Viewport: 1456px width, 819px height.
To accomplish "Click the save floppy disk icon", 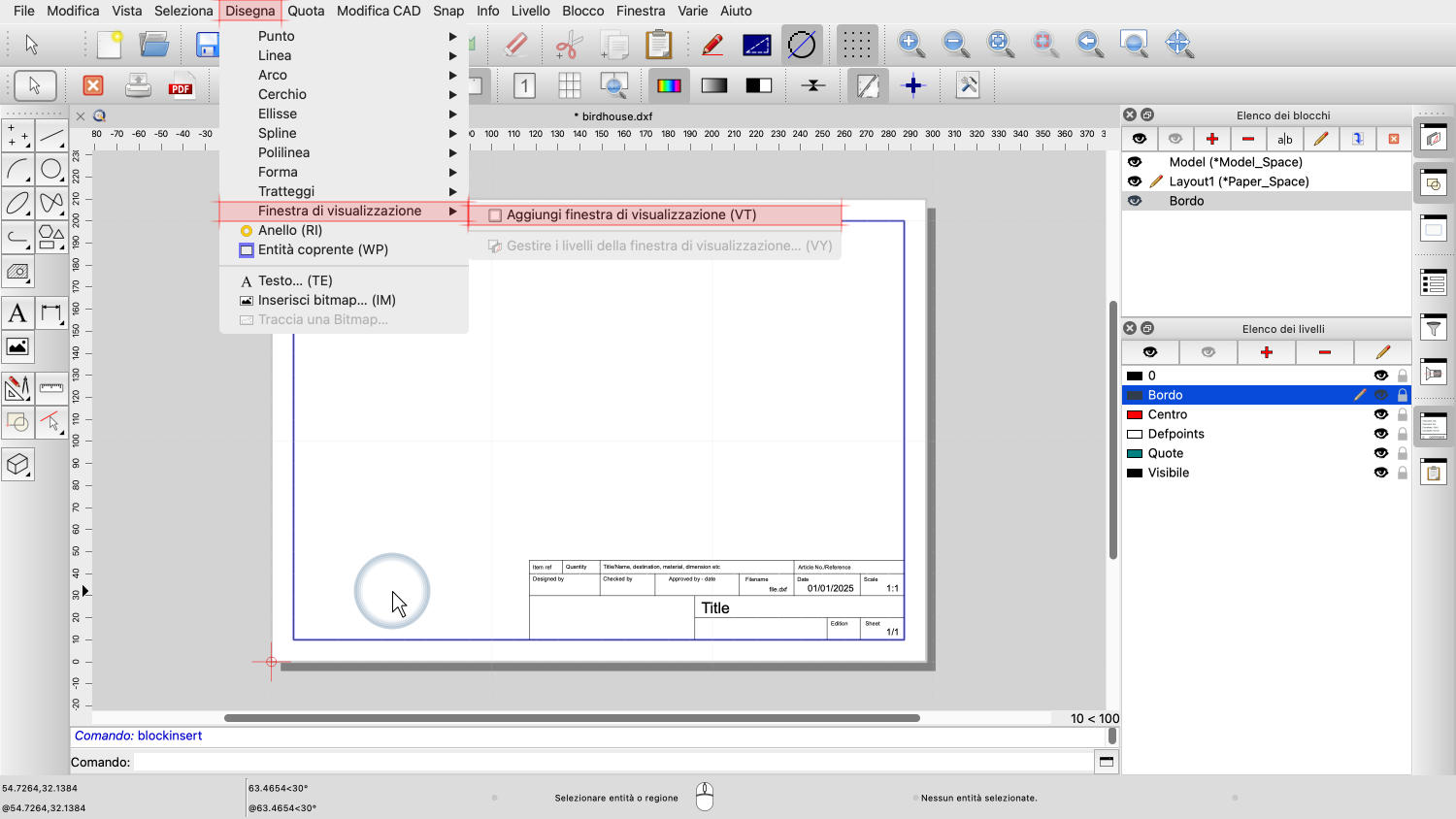I will (x=207, y=45).
